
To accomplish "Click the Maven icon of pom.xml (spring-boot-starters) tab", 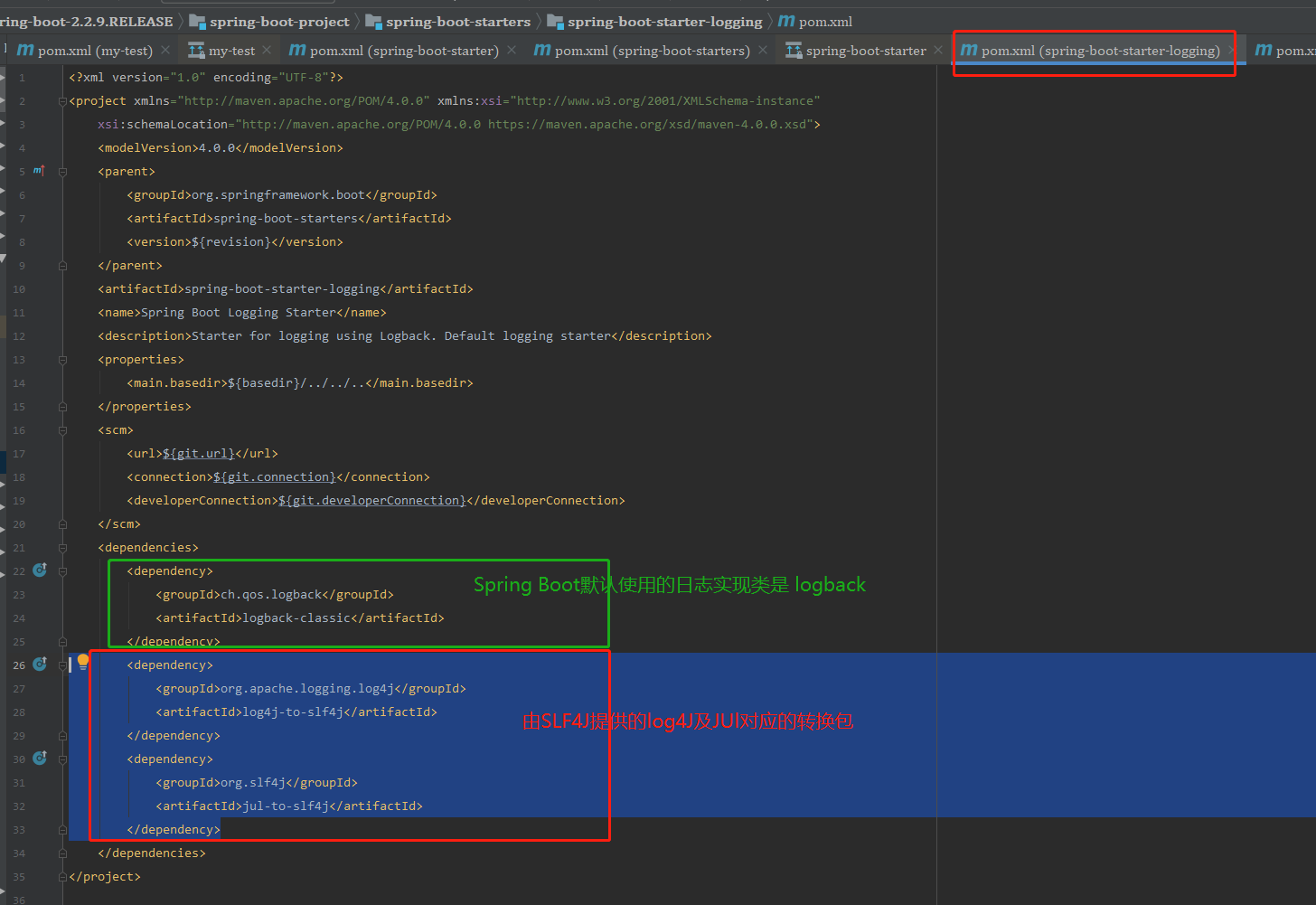I will (542, 50).
